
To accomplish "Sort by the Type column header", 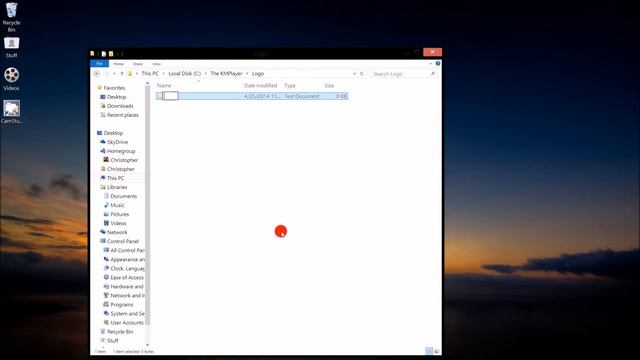I will 290,85.
